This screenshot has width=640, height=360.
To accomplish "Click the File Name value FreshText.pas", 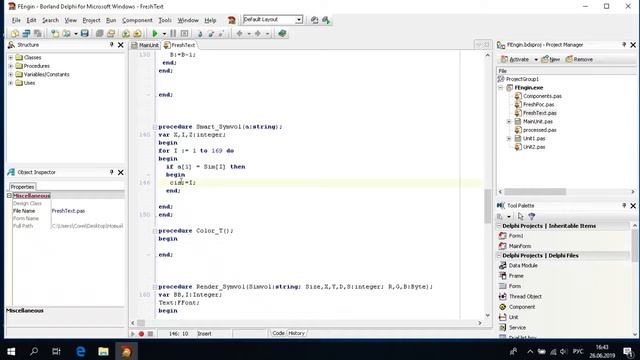I will point(68,211).
